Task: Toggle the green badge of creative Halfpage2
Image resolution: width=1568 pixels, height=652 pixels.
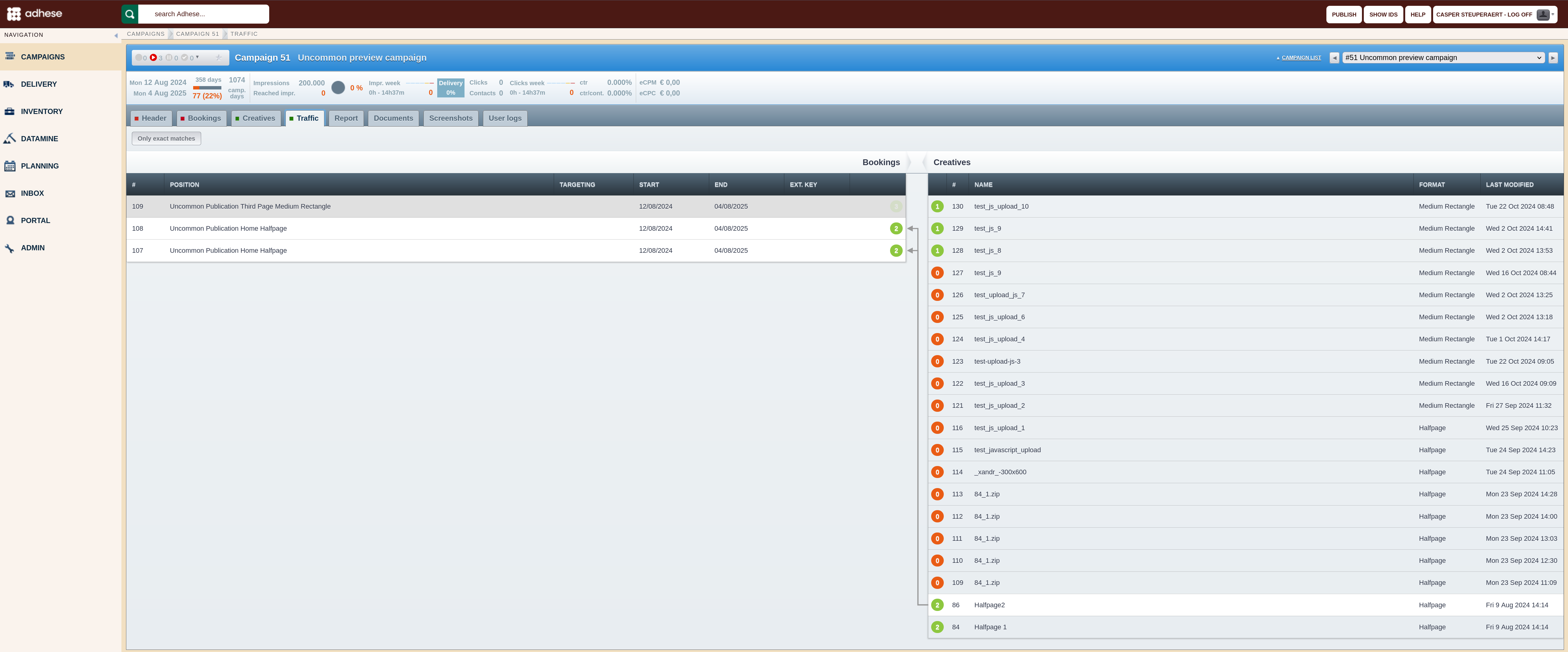Action: [937, 605]
